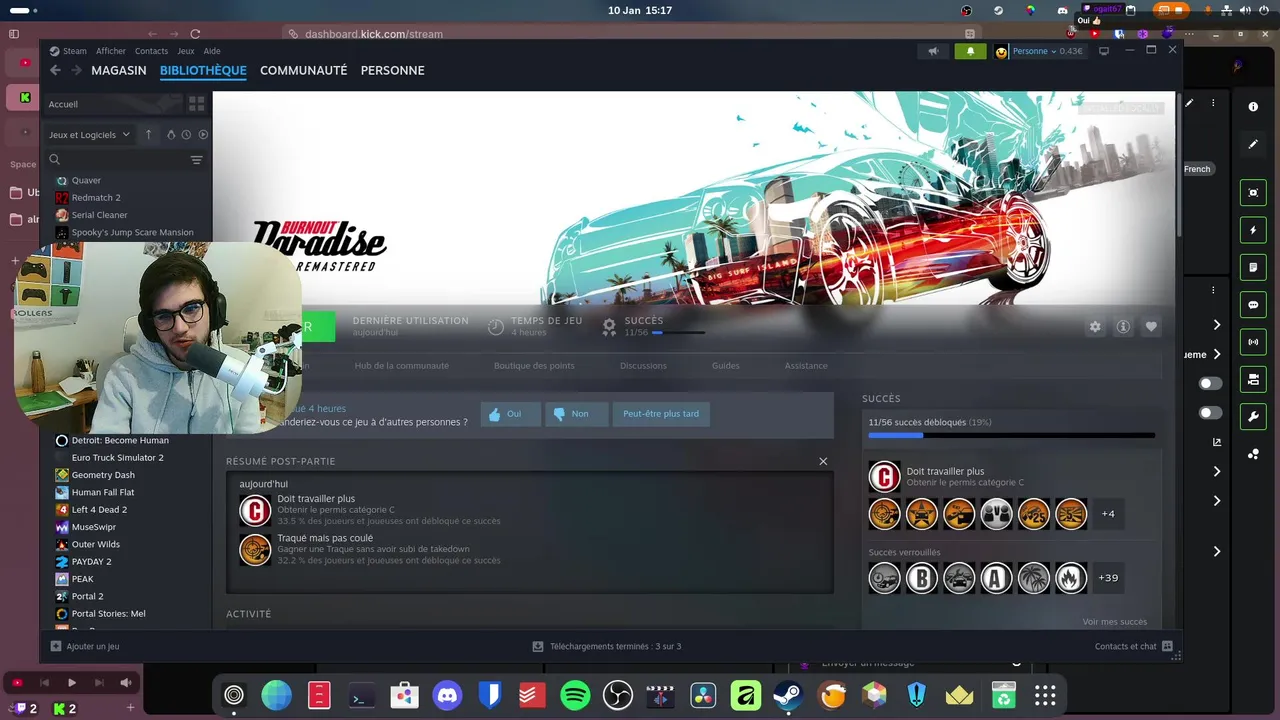1280x720 pixels.
Task: Open game information icon
Action: click(x=1123, y=327)
